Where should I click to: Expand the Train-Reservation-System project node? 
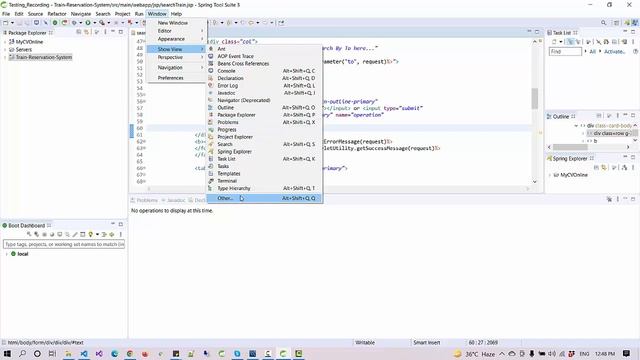(x=5, y=58)
